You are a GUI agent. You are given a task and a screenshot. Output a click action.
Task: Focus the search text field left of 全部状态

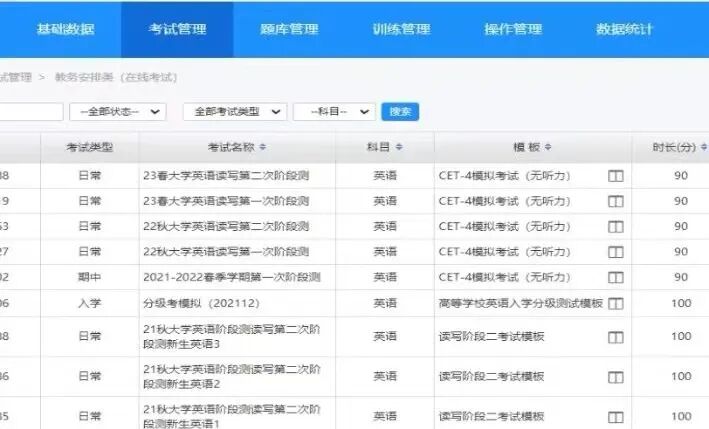(31, 112)
